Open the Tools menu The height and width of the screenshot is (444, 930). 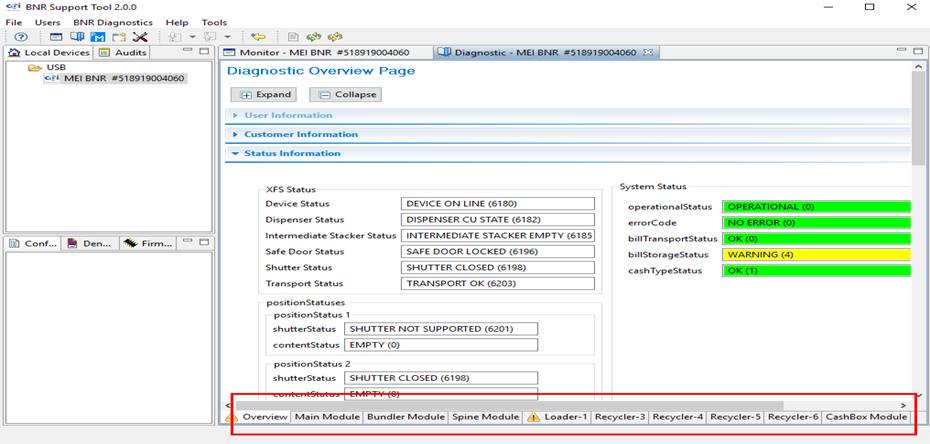[214, 22]
